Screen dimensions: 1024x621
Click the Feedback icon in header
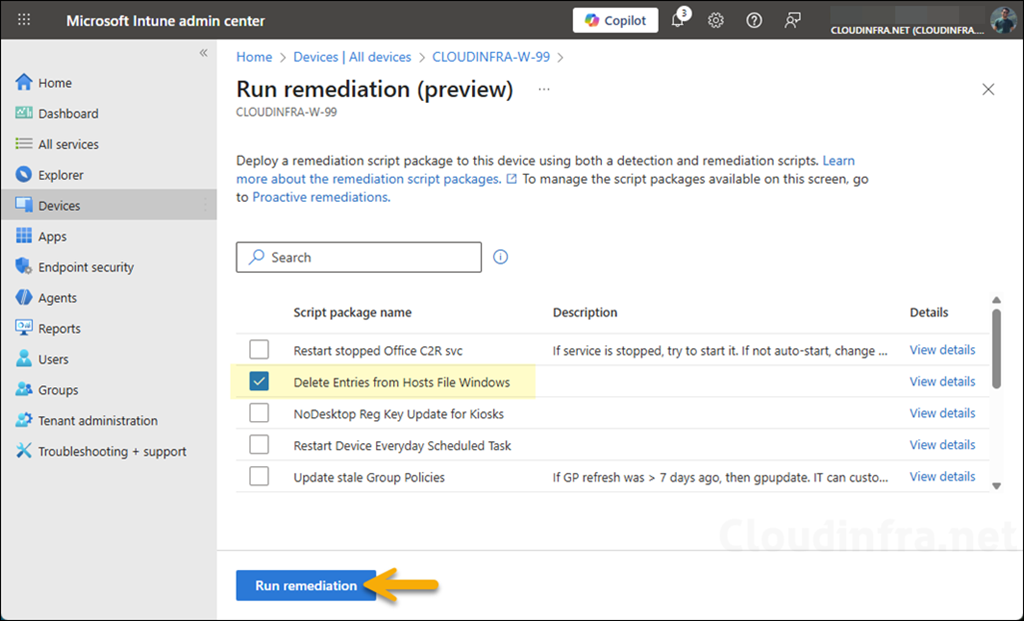point(792,21)
